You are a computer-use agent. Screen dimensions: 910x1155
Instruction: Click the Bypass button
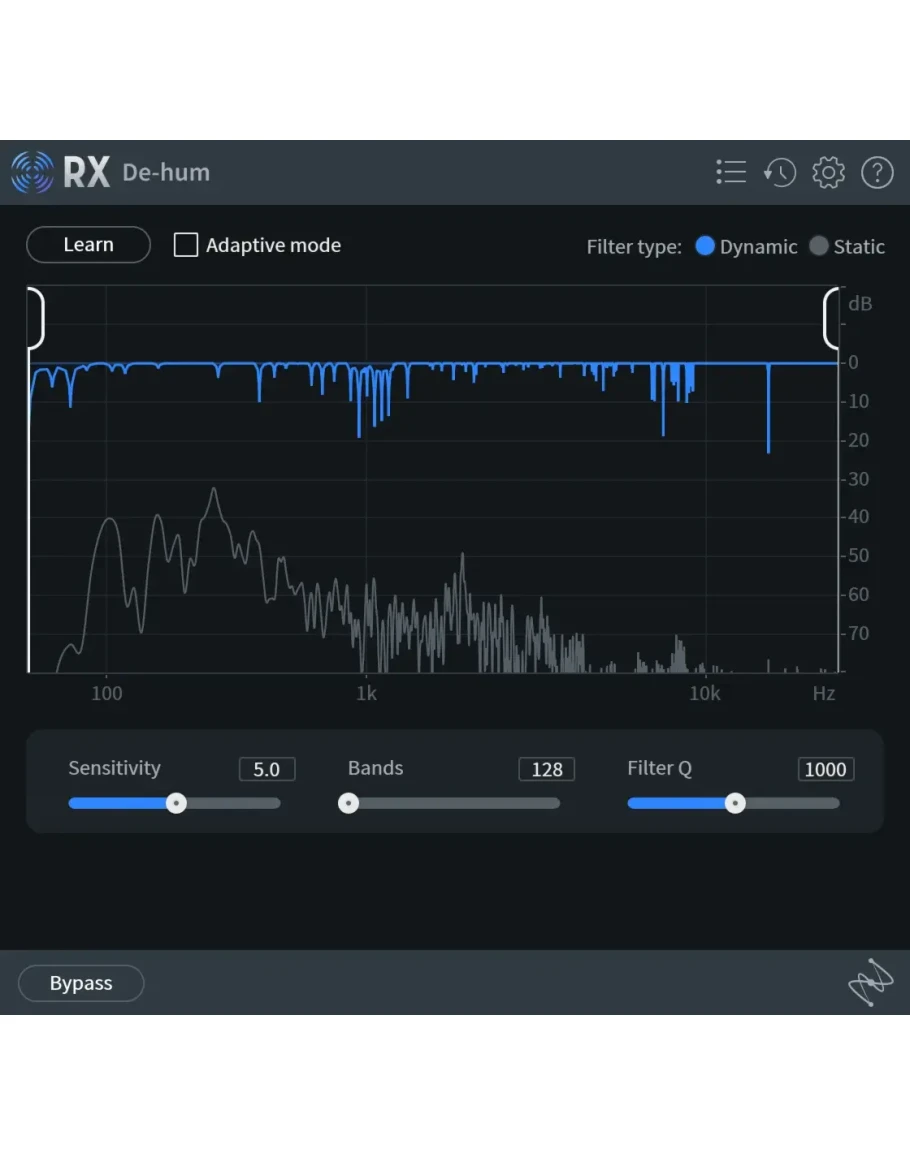click(x=81, y=983)
